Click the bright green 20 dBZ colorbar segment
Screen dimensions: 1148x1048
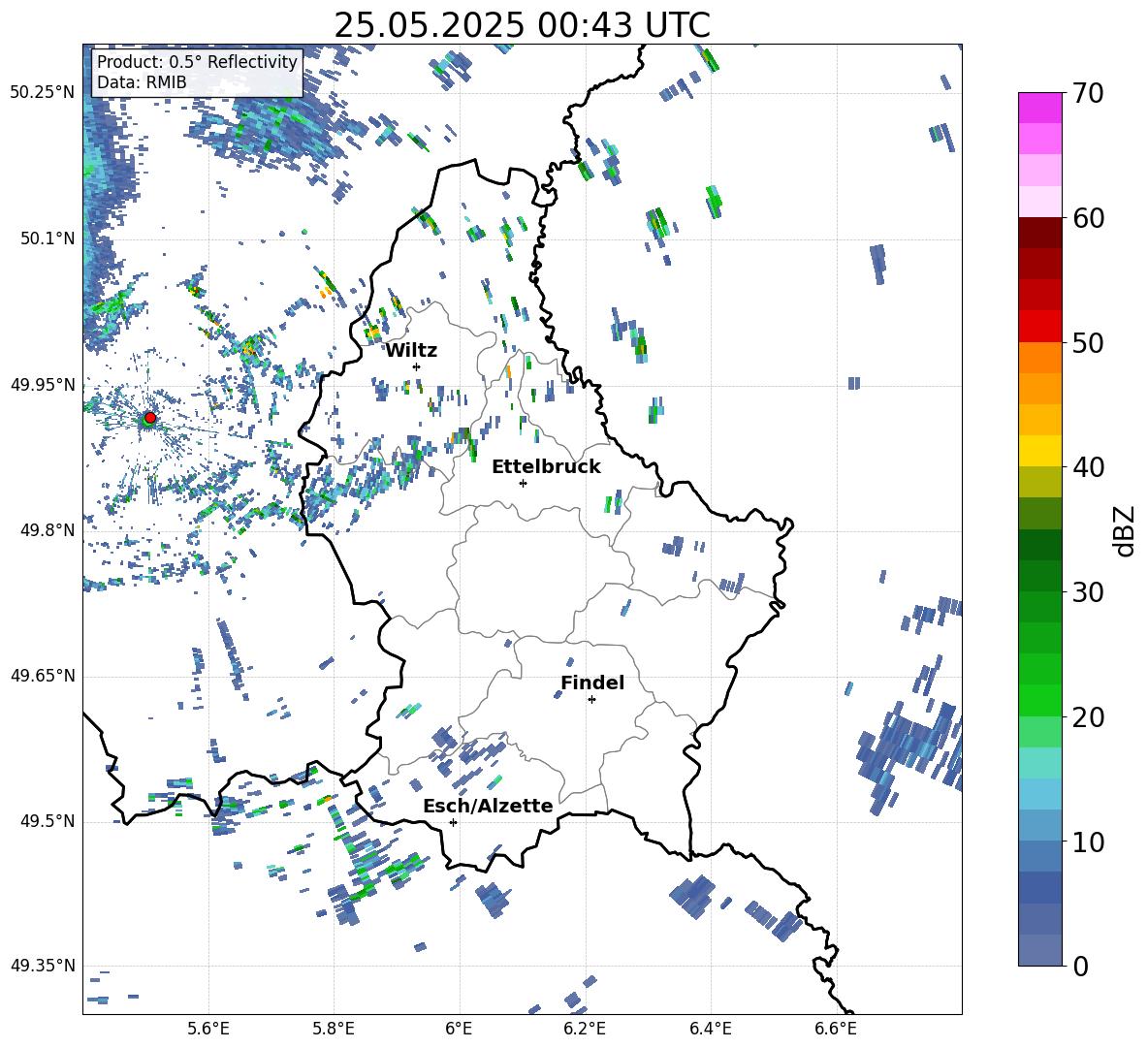click(x=1039, y=700)
